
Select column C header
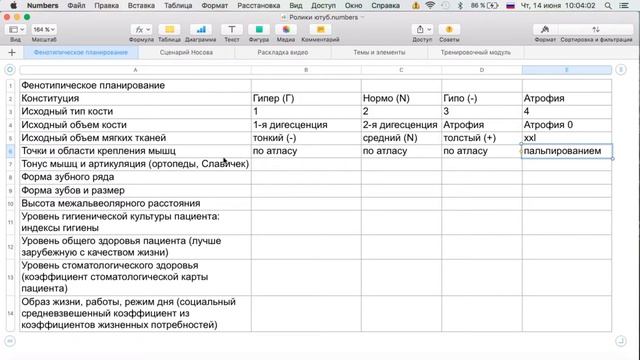(x=401, y=70)
